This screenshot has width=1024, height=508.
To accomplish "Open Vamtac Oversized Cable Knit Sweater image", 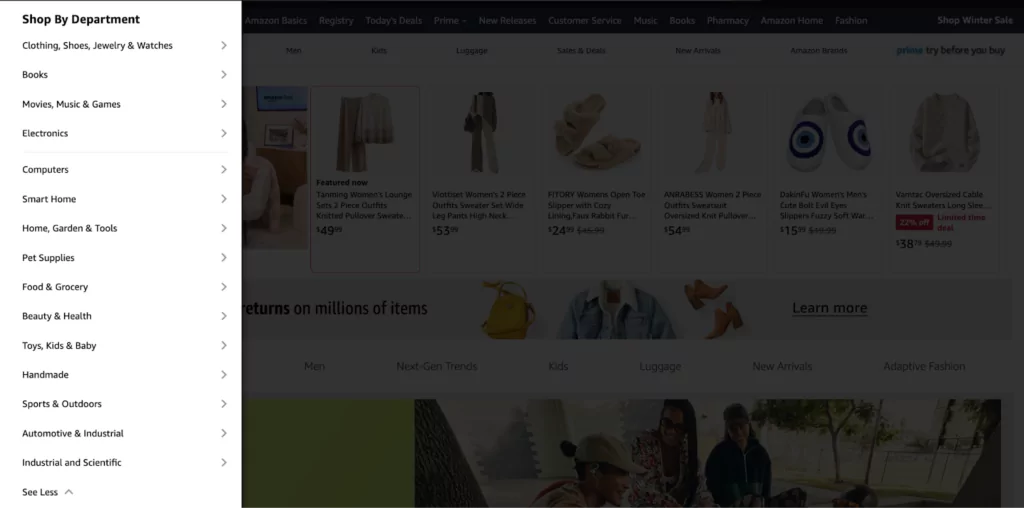I will pos(945,133).
